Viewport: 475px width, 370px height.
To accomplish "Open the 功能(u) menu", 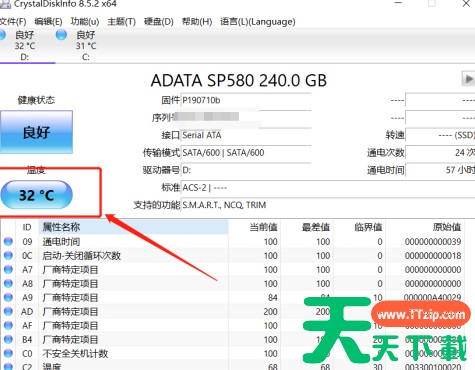I will [85, 22].
